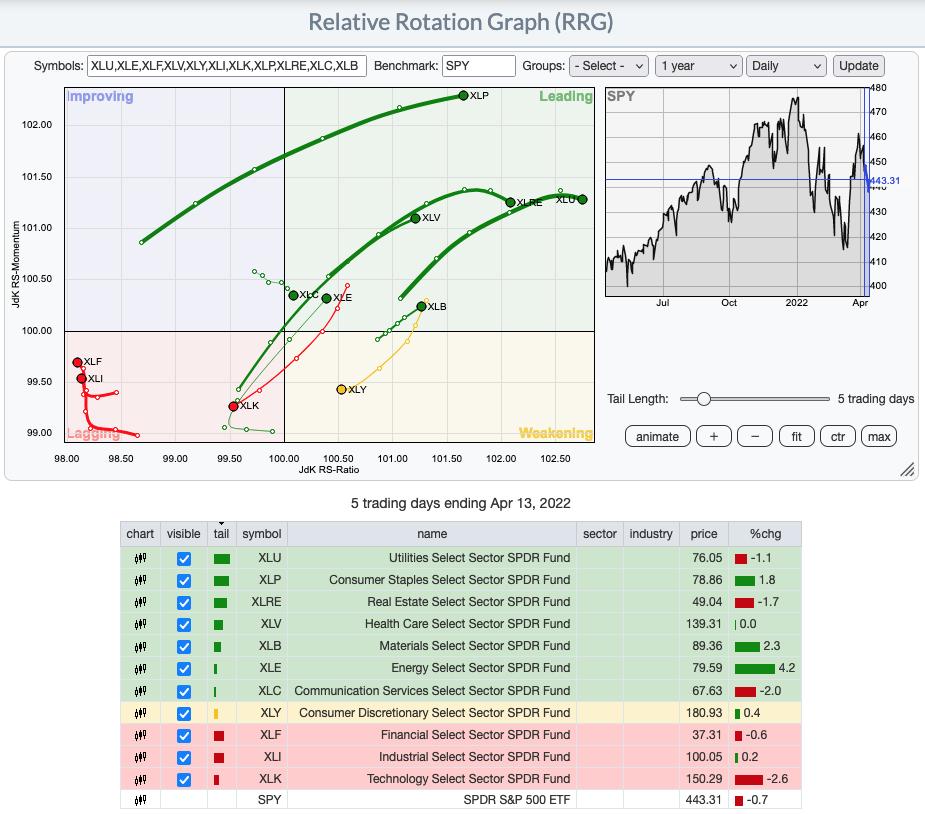Select 'Energy Select Sector SPDR Fund' name
Screen dimensions: 925x814
coord(480,668)
